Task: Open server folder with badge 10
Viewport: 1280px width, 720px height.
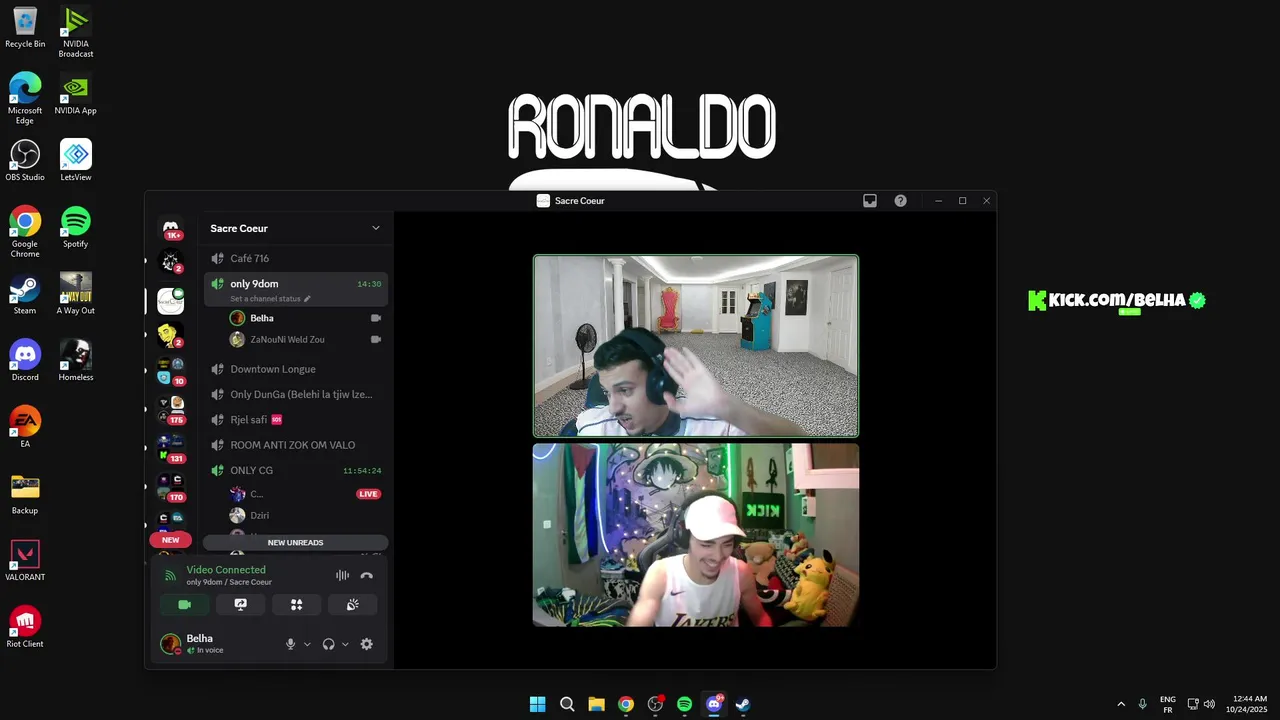Action: (171, 370)
